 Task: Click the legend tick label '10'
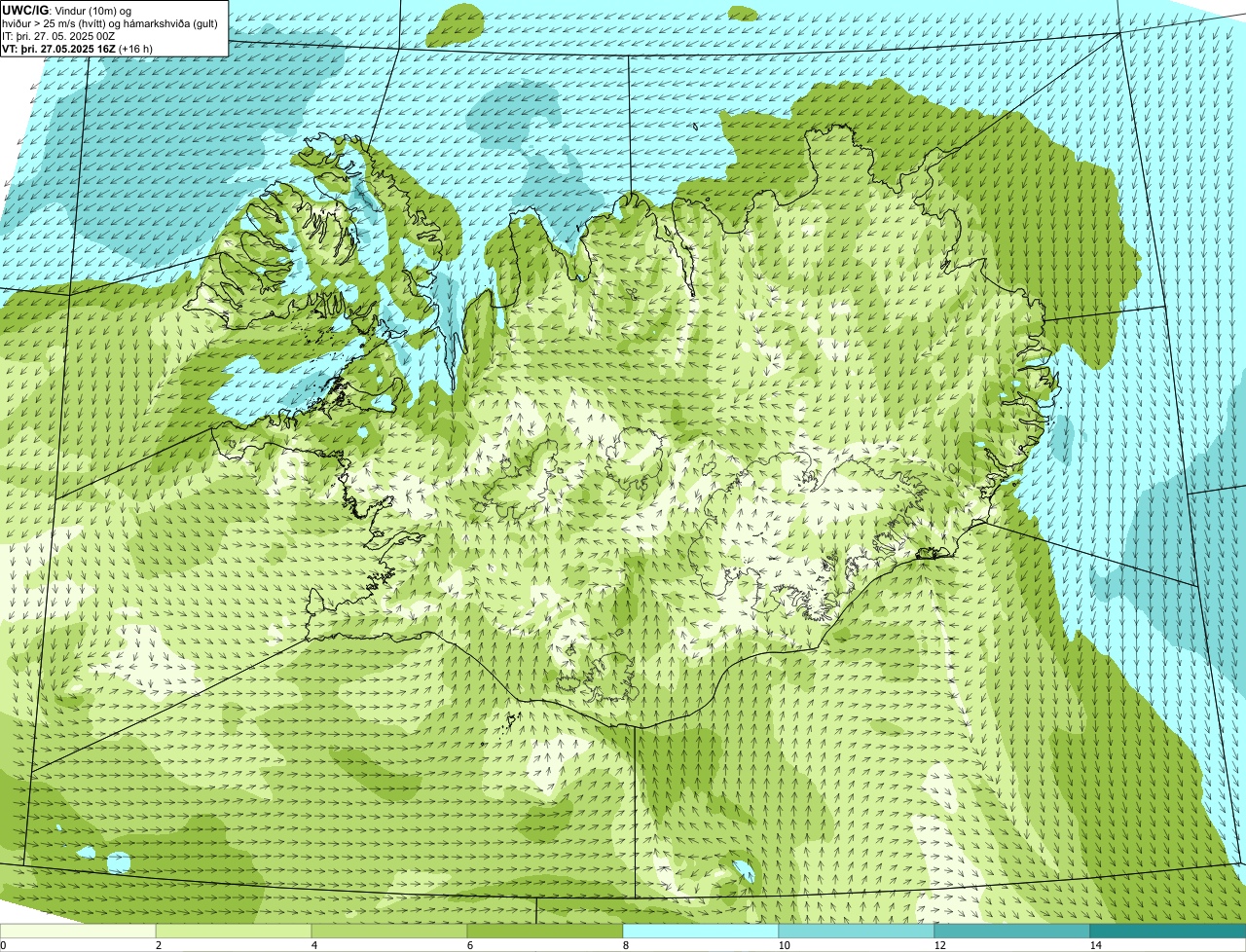point(784,945)
